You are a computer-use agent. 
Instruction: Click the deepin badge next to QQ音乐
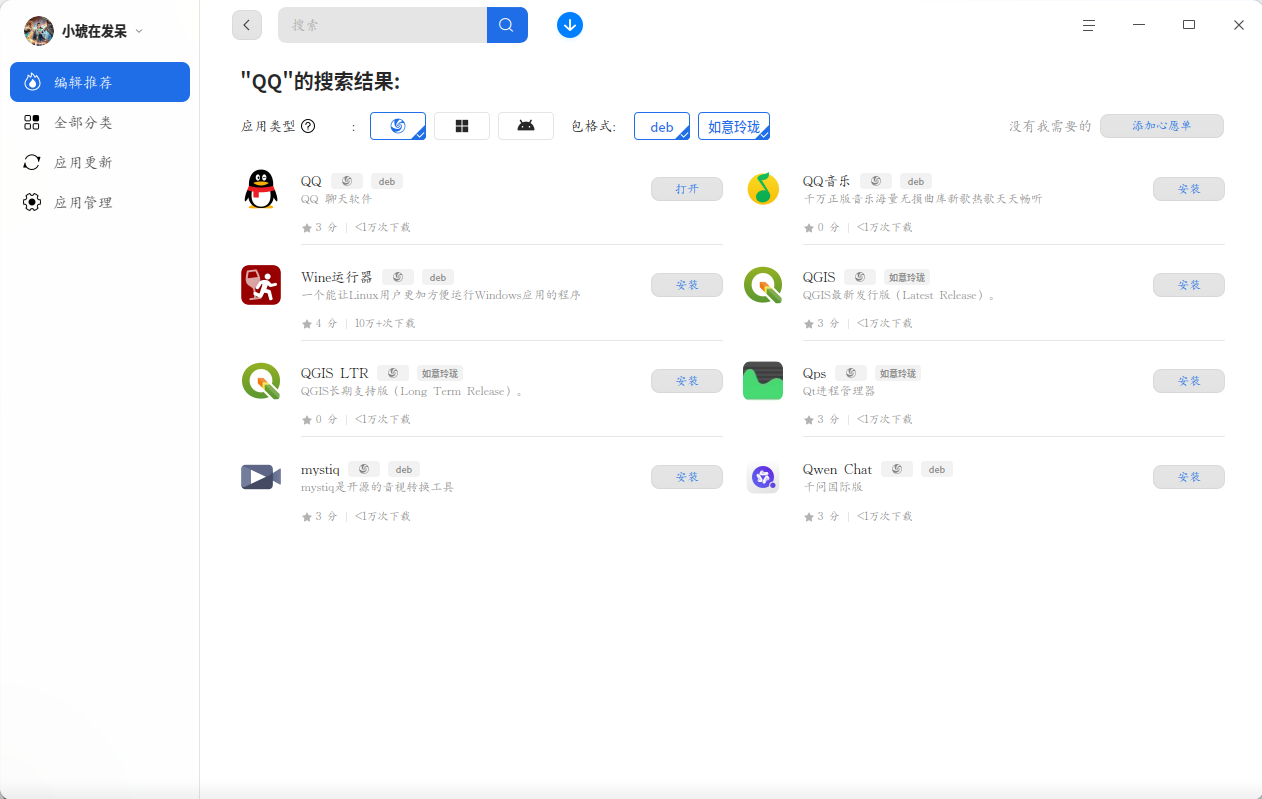(876, 181)
